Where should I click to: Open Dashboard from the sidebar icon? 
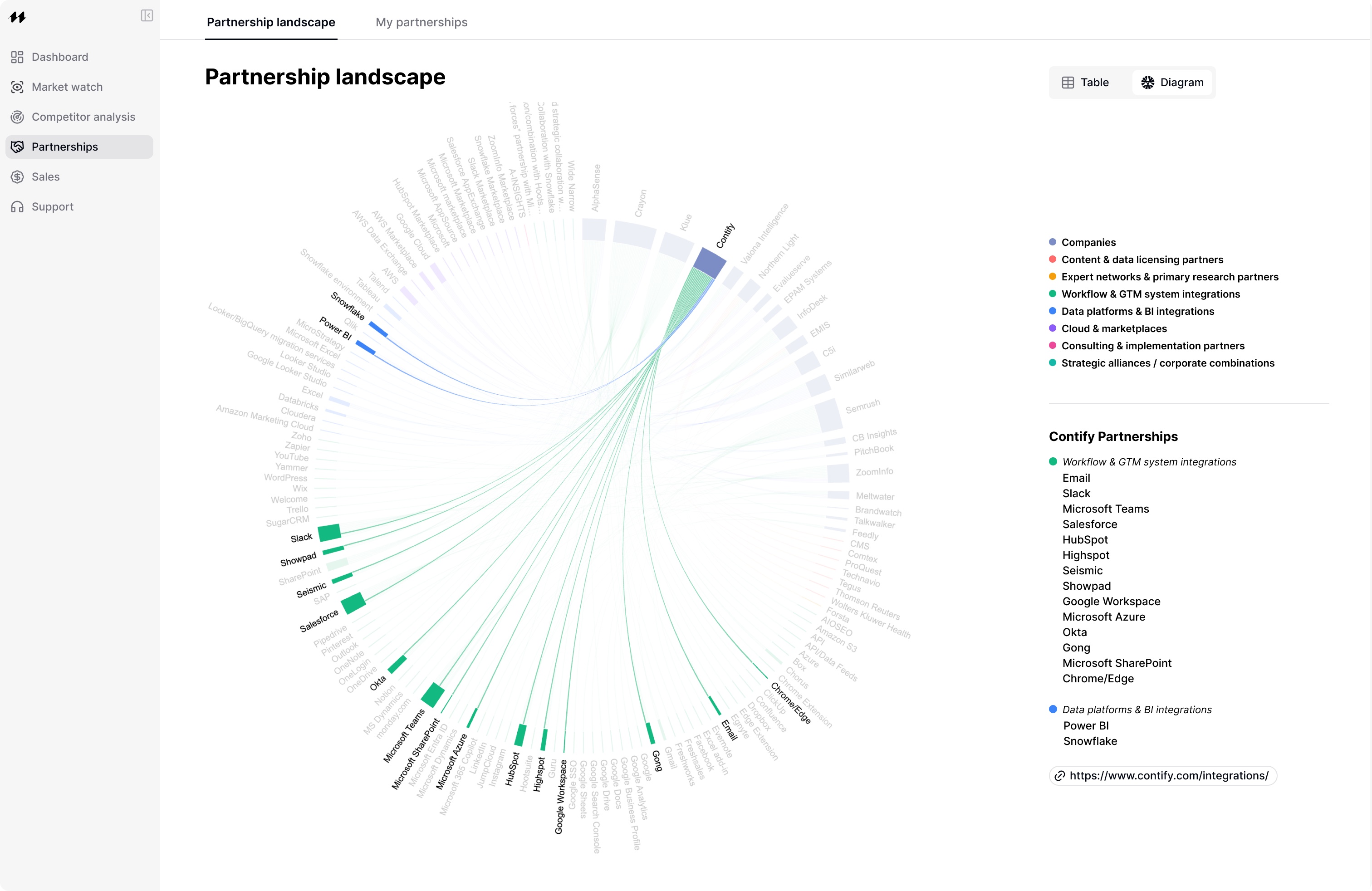click(17, 57)
